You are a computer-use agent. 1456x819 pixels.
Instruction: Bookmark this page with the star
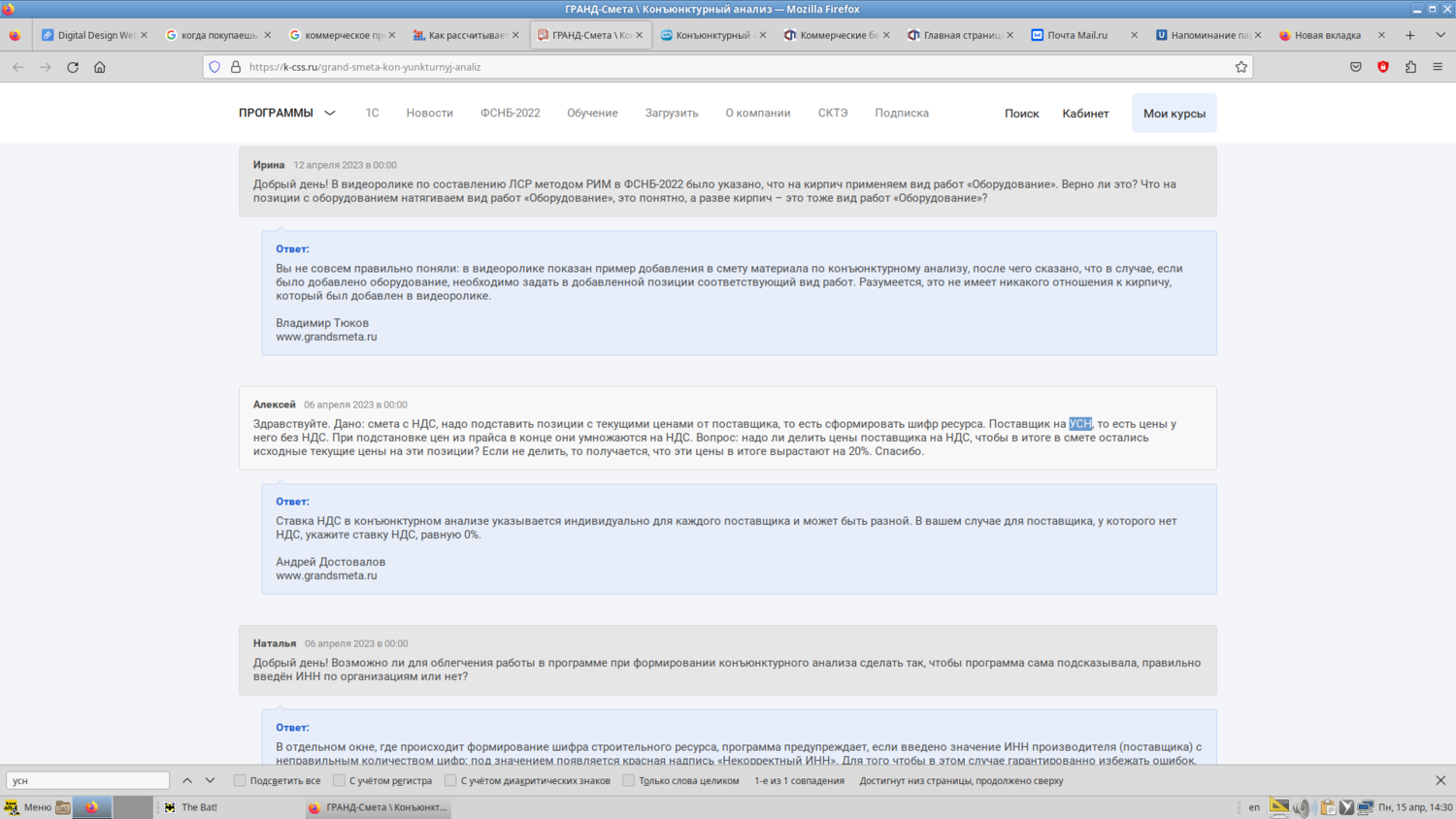(x=1241, y=67)
